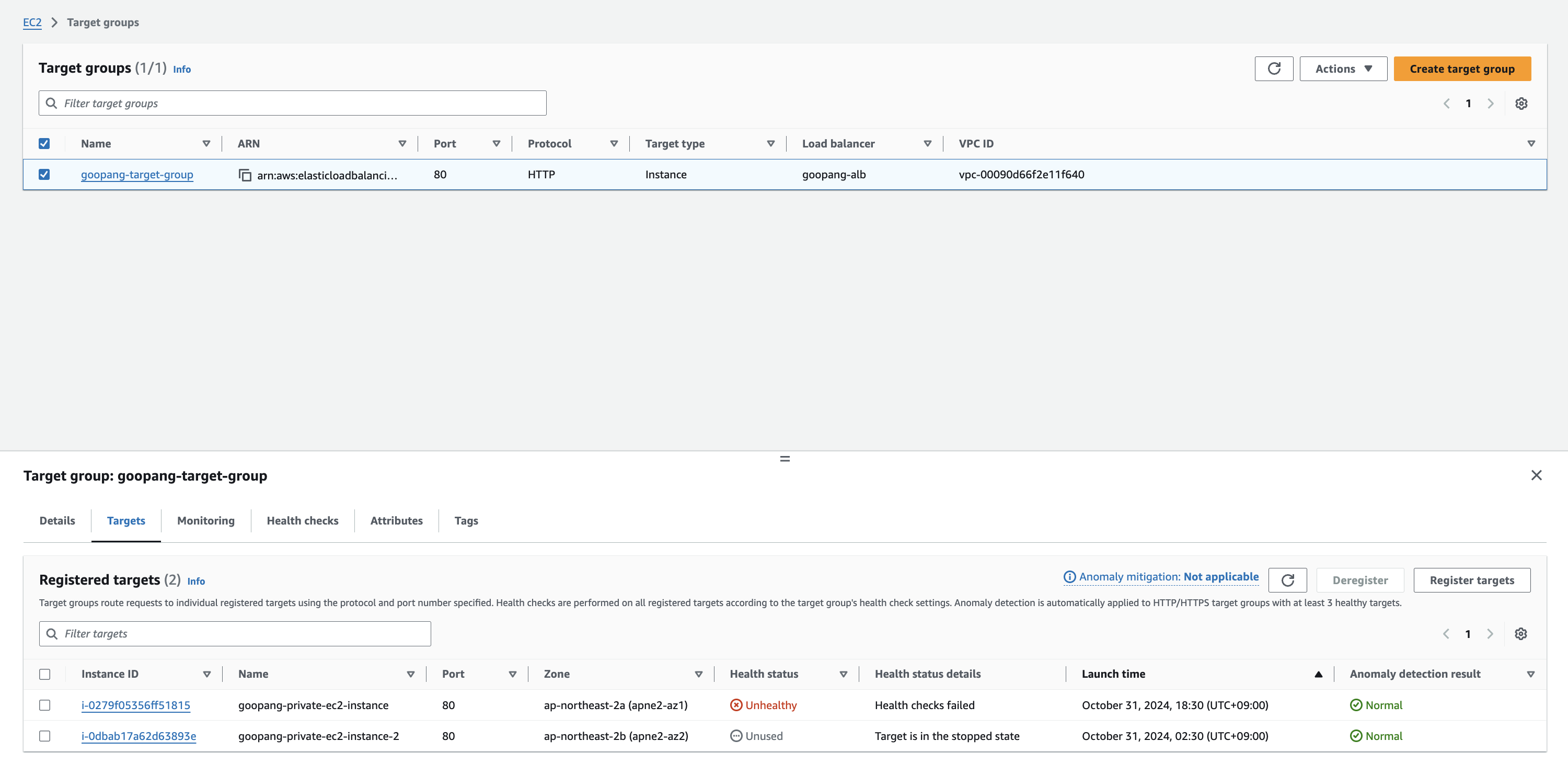Open instance link i-0279f05356ff51815
The width and height of the screenshot is (1568, 775).
click(x=136, y=705)
